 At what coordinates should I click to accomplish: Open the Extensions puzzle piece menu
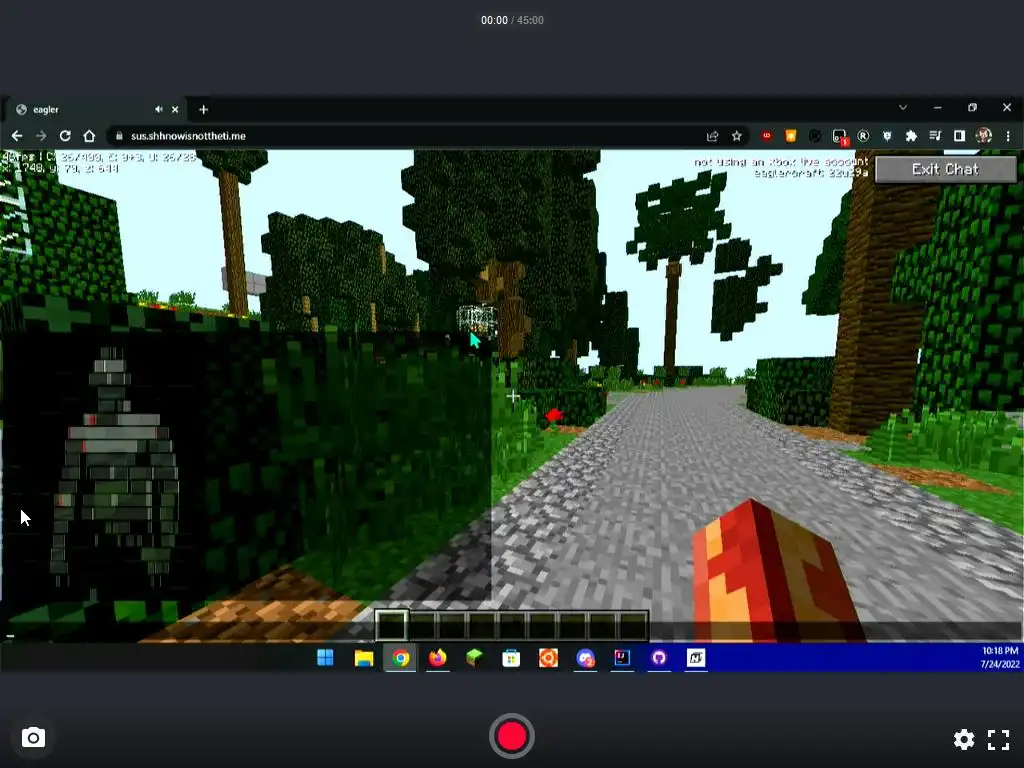[x=911, y=136]
